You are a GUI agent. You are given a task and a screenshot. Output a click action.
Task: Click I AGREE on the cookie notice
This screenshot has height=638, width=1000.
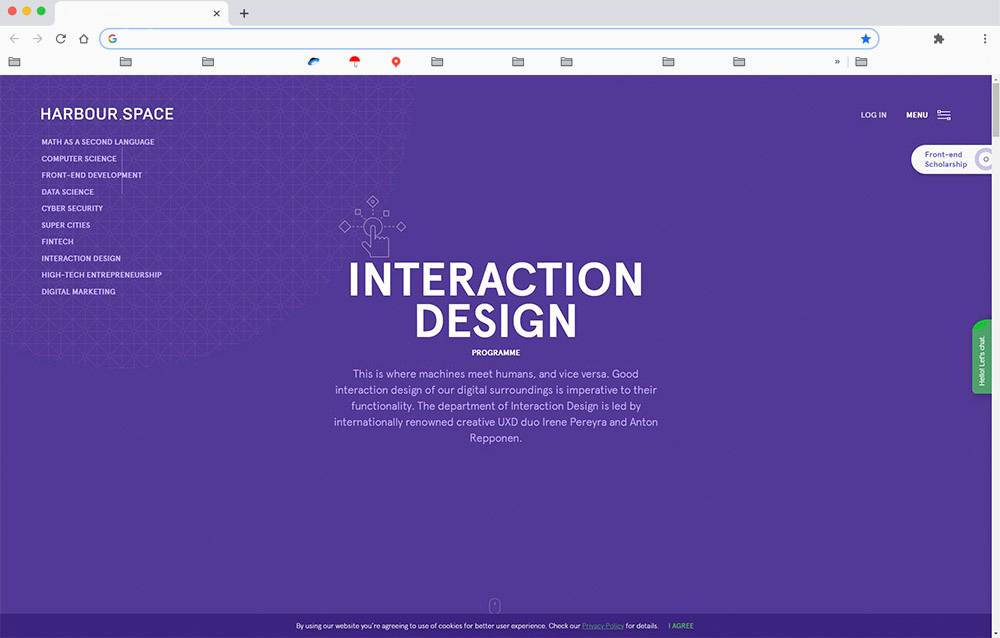681,626
